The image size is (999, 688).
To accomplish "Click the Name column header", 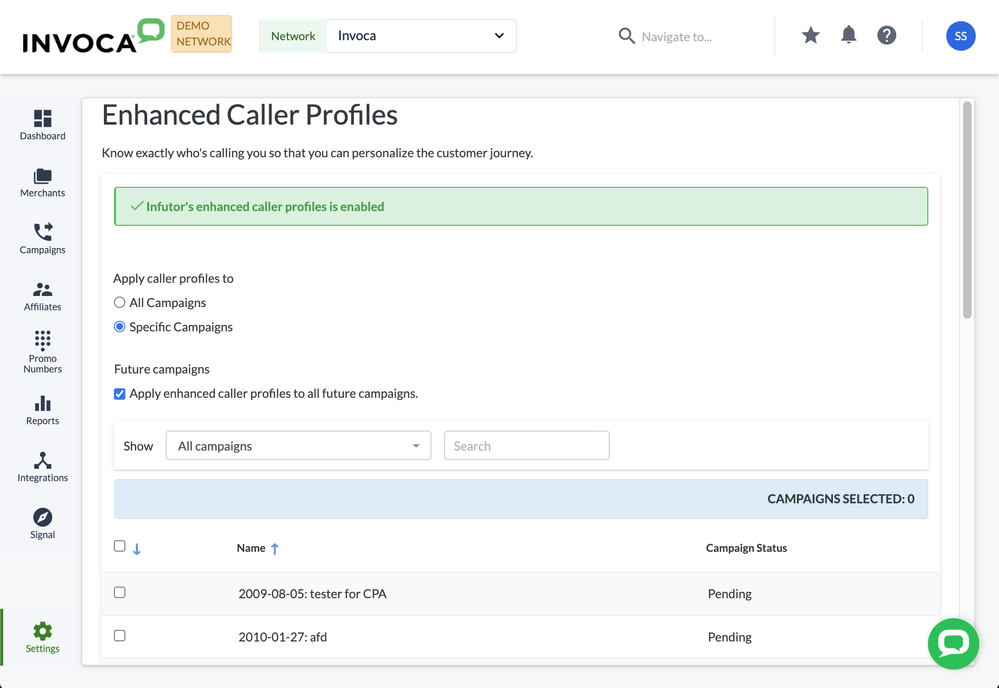I will [251, 548].
